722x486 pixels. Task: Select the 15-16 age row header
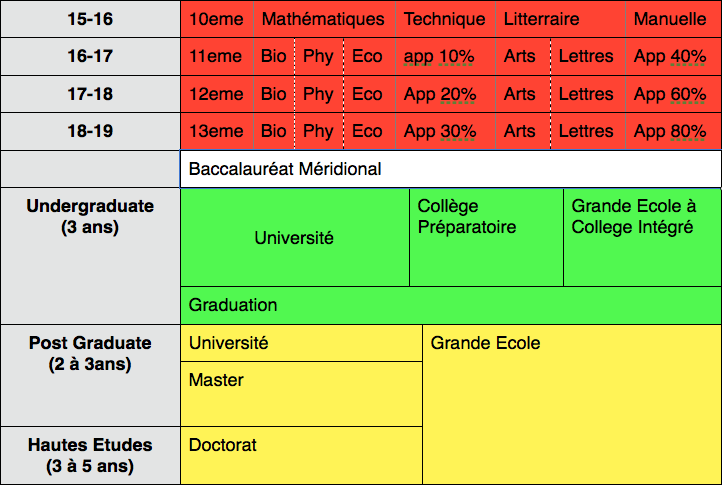pyautogui.click(x=90, y=18)
